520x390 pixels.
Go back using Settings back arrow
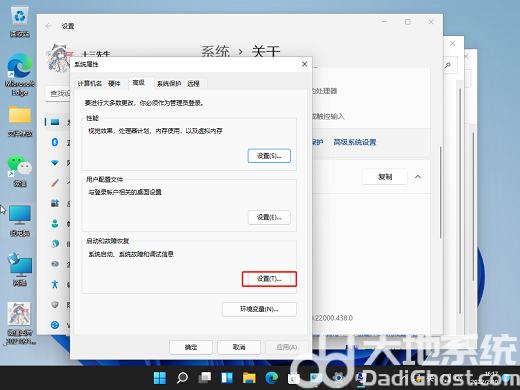pos(49,26)
